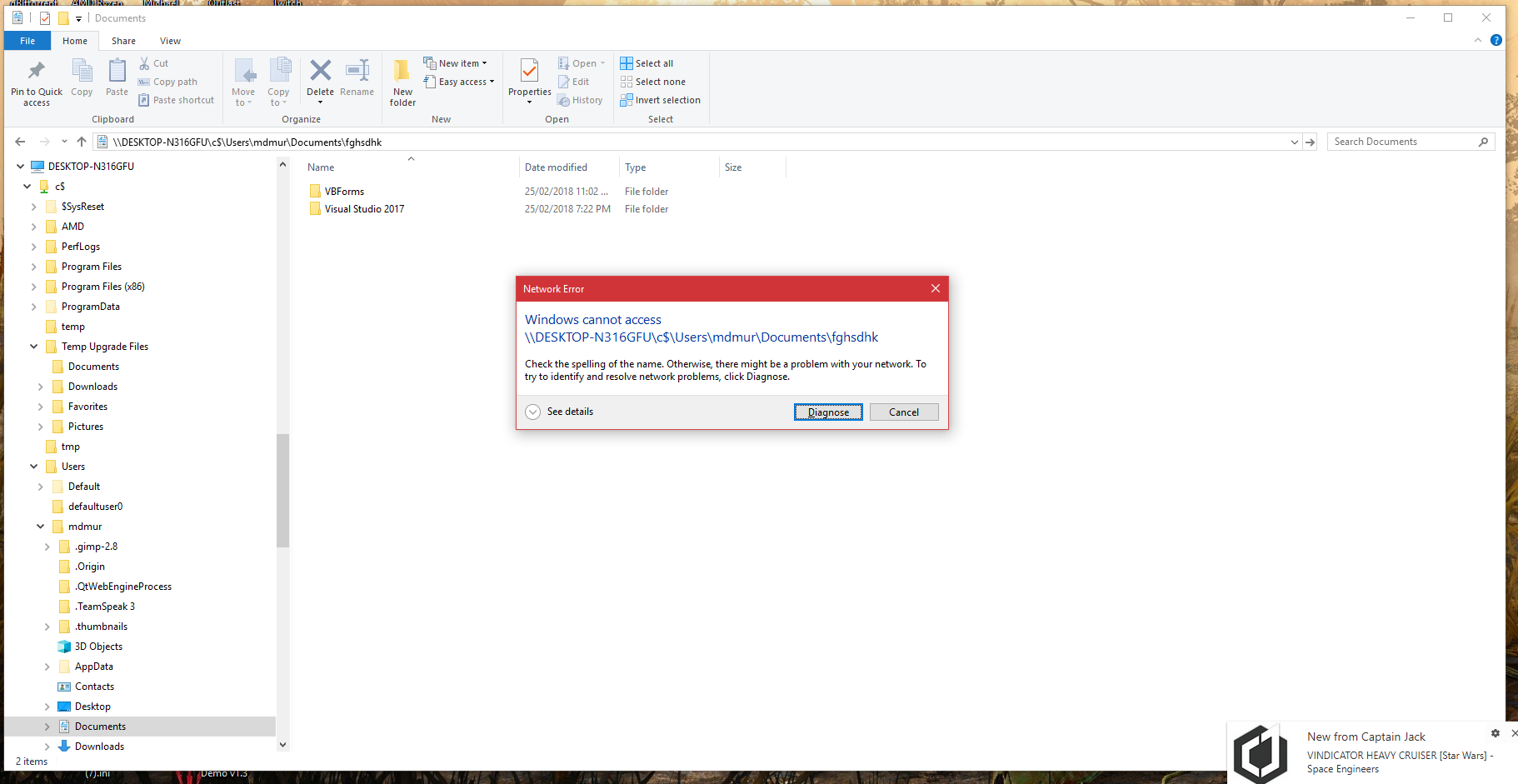Expand the Program Files tree node
The height and width of the screenshot is (784, 1518).
[x=33, y=267]
